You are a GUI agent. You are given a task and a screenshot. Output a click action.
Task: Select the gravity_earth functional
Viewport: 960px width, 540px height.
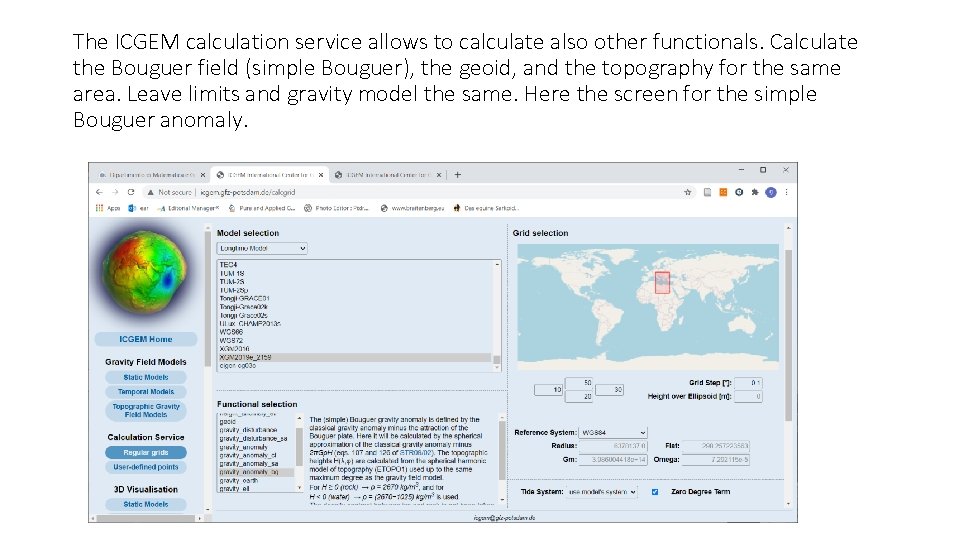pyautogui.click(x=239, y=481)
